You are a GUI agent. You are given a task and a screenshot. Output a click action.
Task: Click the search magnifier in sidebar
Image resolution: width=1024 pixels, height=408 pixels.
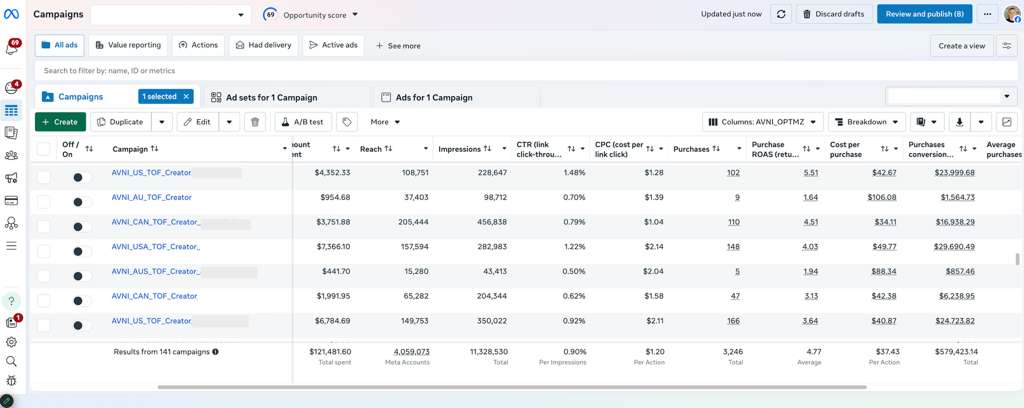11,361
